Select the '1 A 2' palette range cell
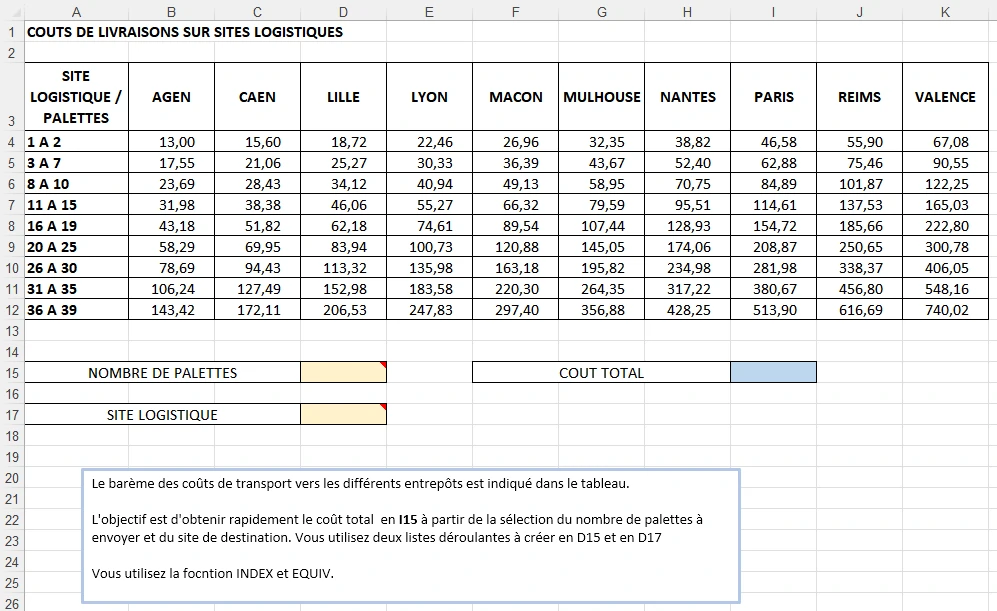This screenshot has height=611, width=997. click(x=77, y=143)
